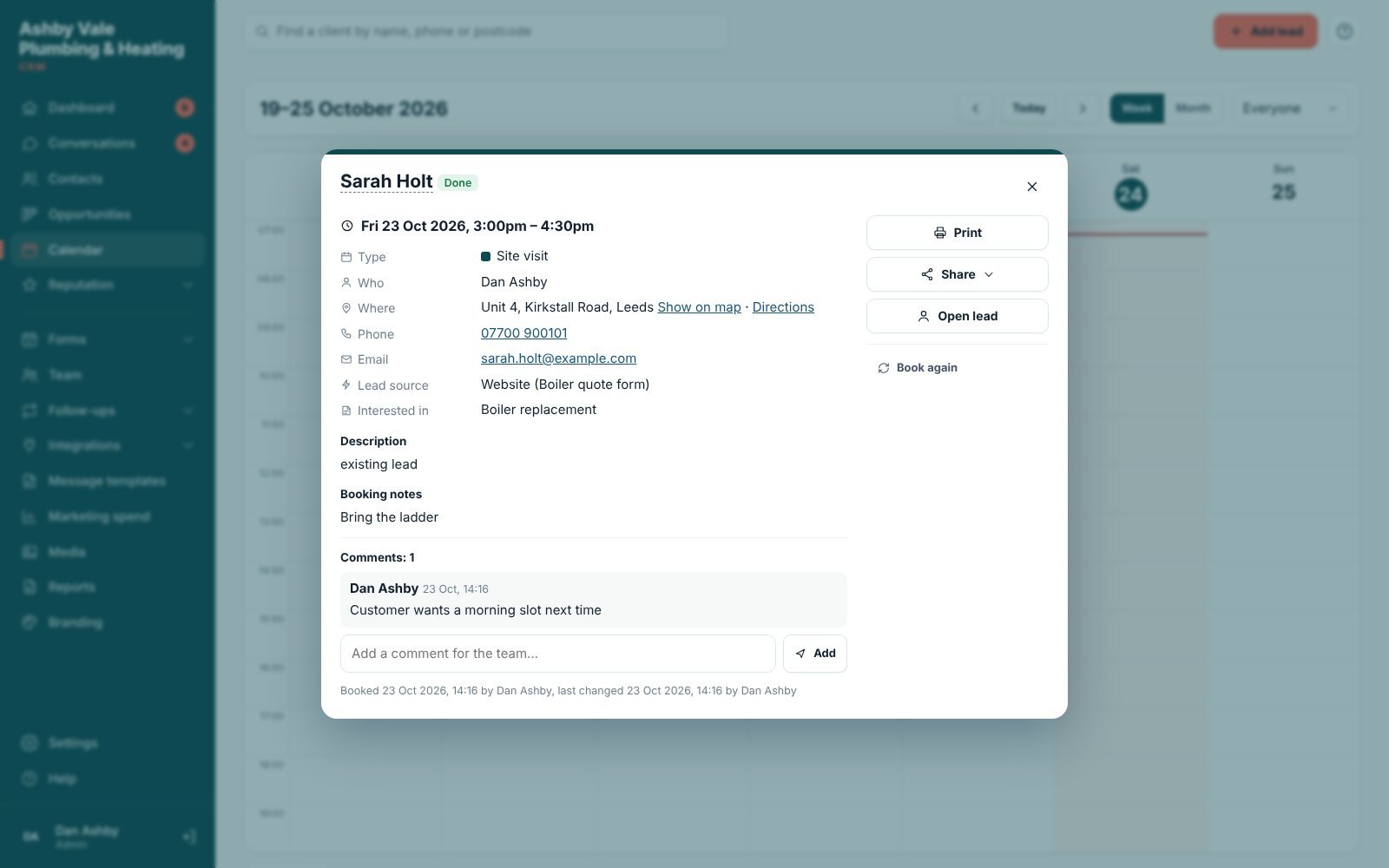The width and height of the screenshot is (1389, 868).
Task: Click the Add lead button
Action: (1265, 31)
